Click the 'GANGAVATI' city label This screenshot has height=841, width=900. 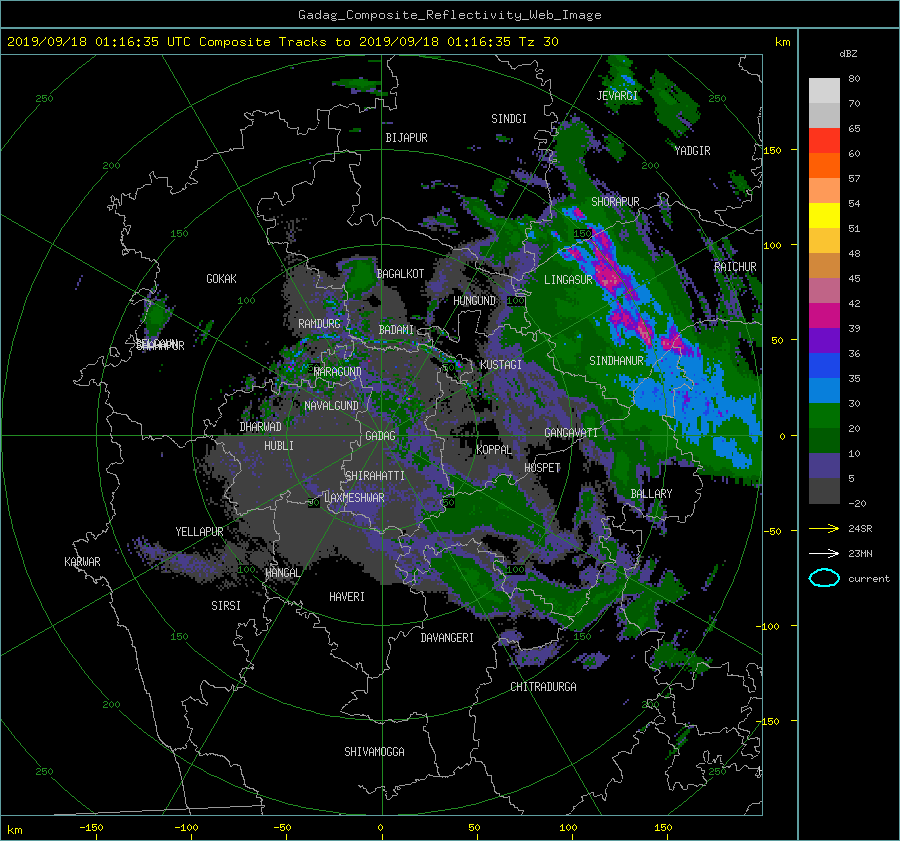571,433
